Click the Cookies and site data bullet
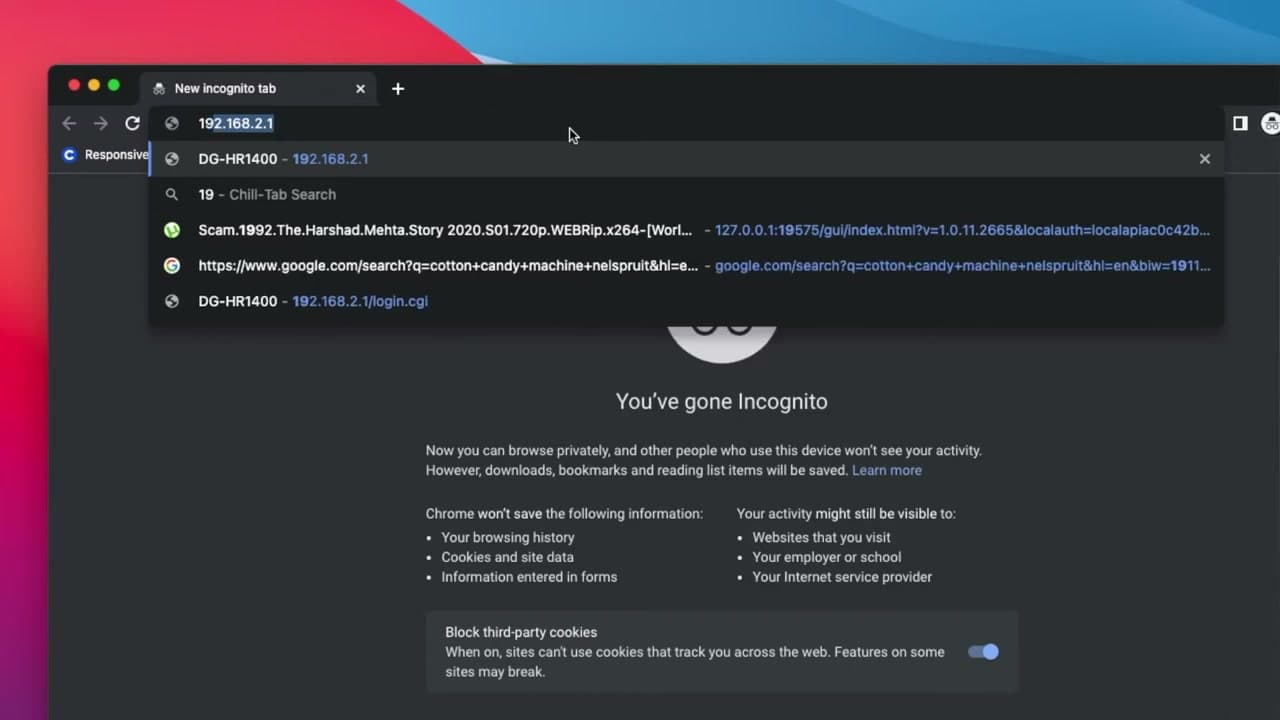 507,557
